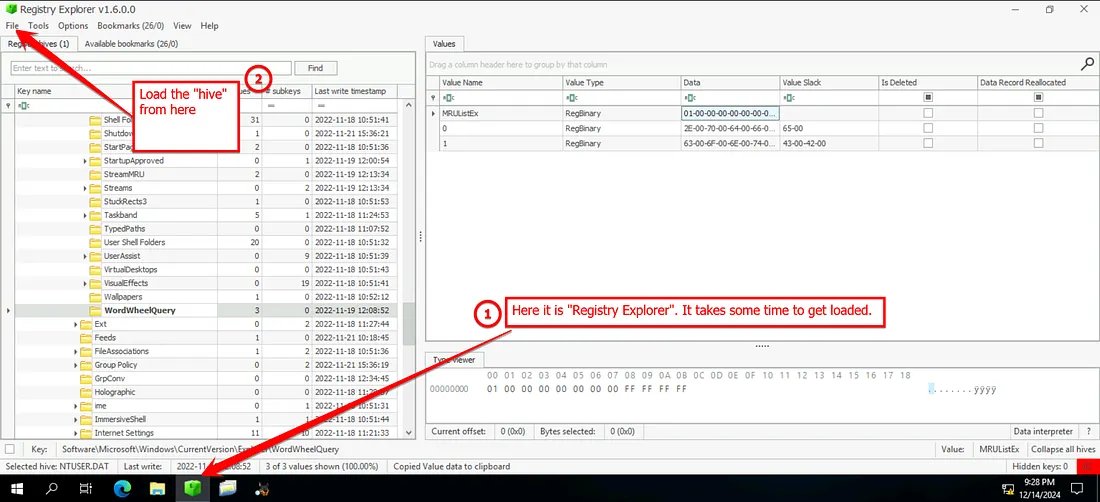Viewport: 1100px width, 502px height.
Task: Expand the StartupApproved key
Action: tap(85, 161)
